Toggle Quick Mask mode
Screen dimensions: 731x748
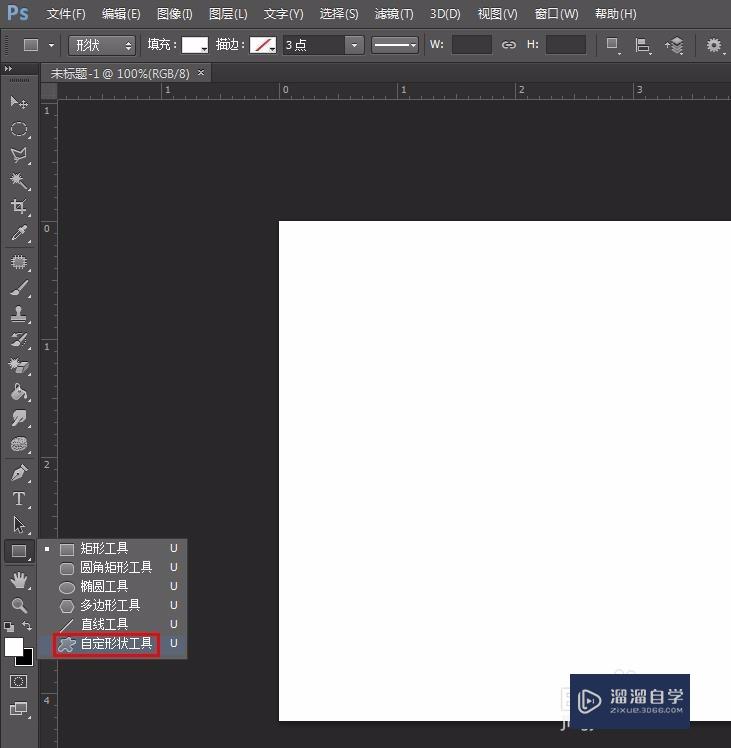[19, 681]
